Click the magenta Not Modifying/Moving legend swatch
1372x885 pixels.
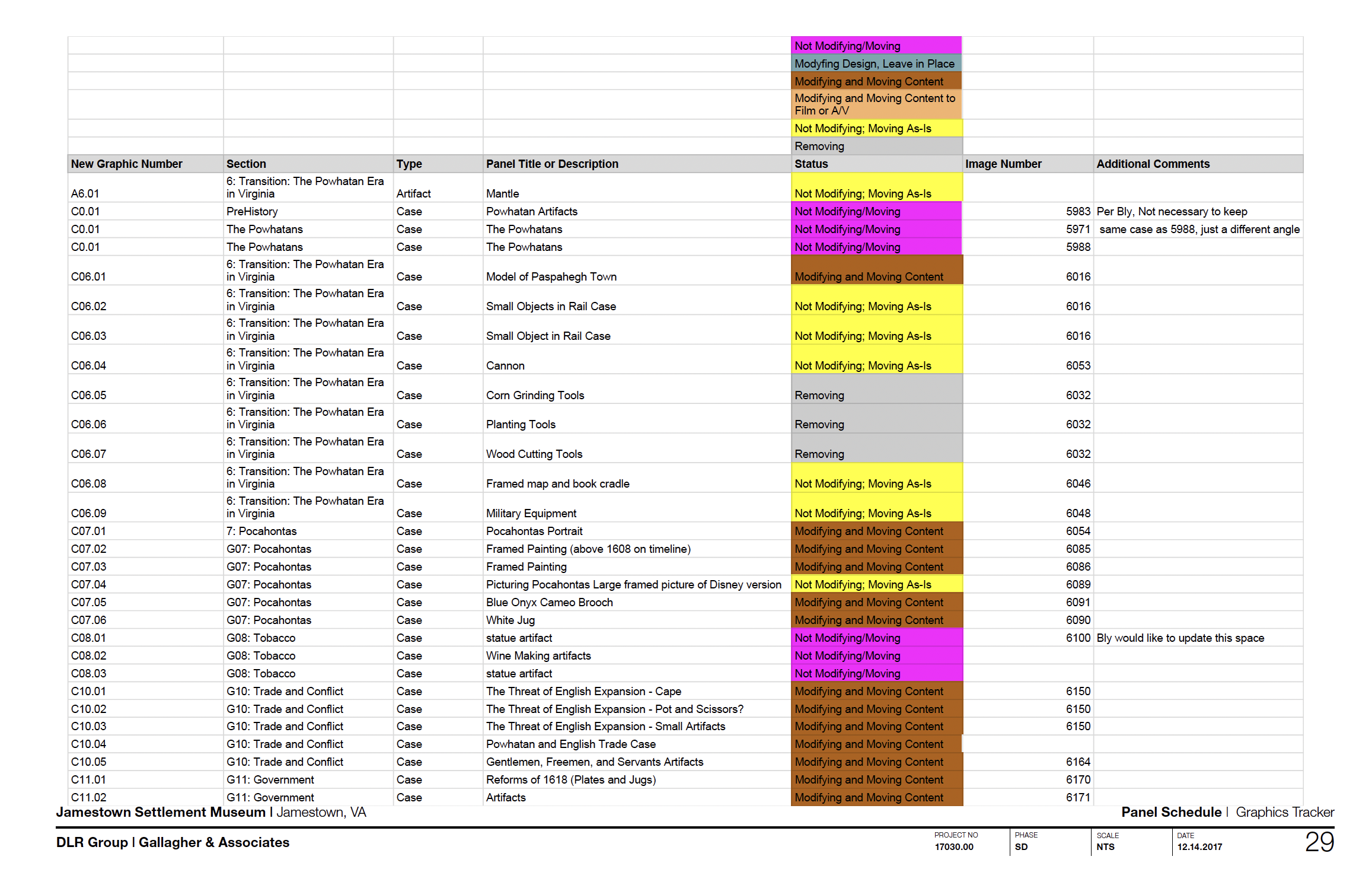(x=875, y=46)
